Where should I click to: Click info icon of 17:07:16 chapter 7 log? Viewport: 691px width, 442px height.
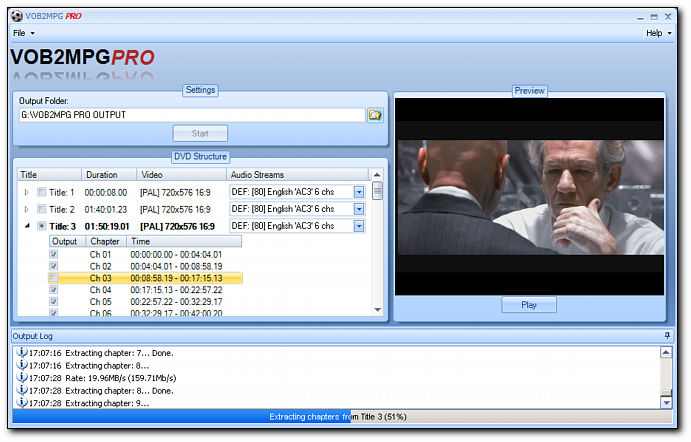tap(22, 353)
